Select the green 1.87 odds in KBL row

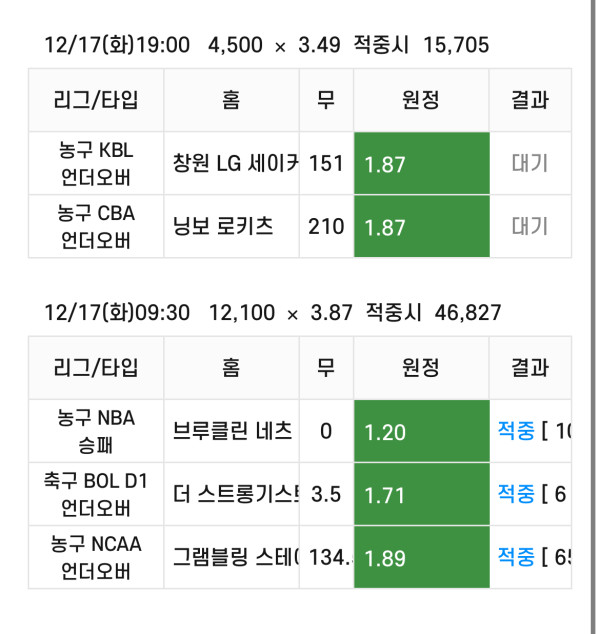pyautogui.click(x=421, y=163)
